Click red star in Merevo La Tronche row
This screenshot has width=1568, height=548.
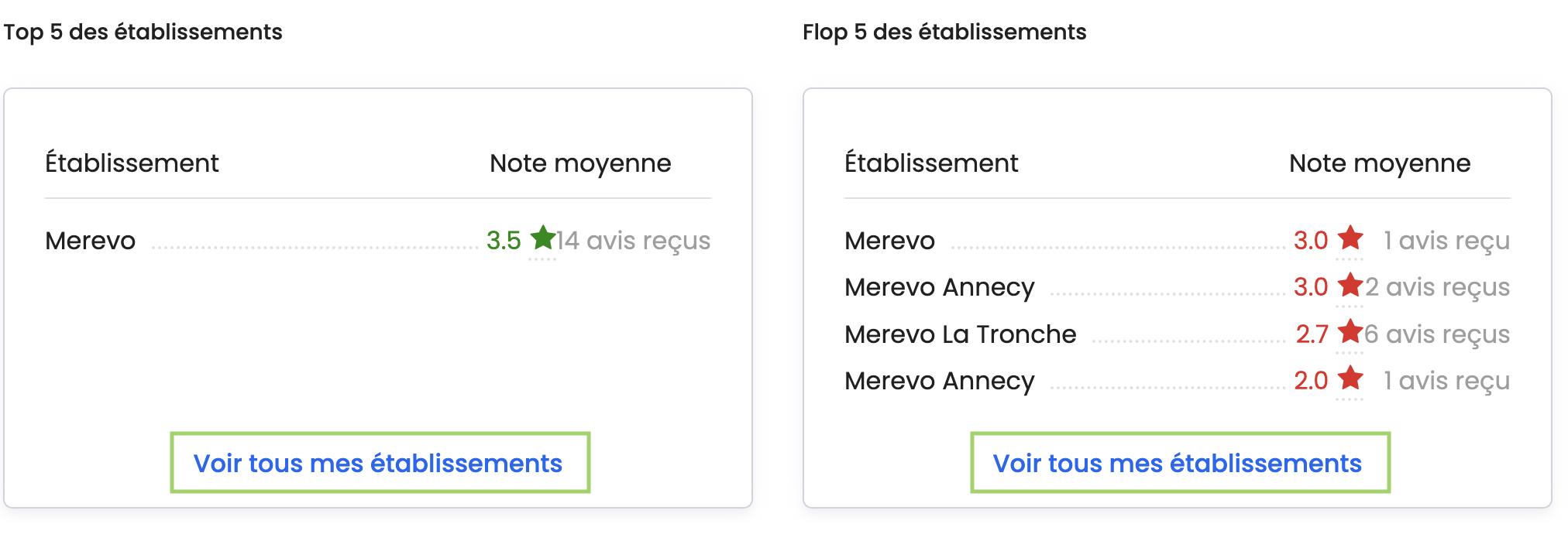tap(1350, 332)
